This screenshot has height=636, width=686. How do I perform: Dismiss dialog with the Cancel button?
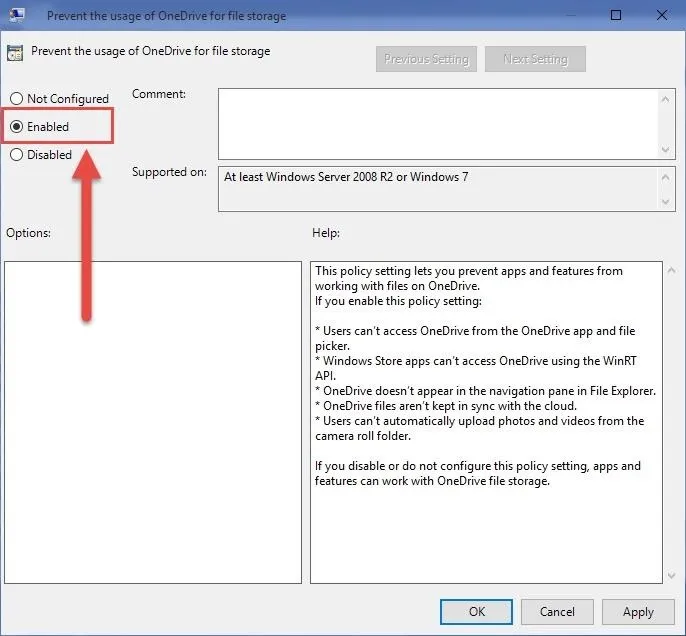(557, 612)
